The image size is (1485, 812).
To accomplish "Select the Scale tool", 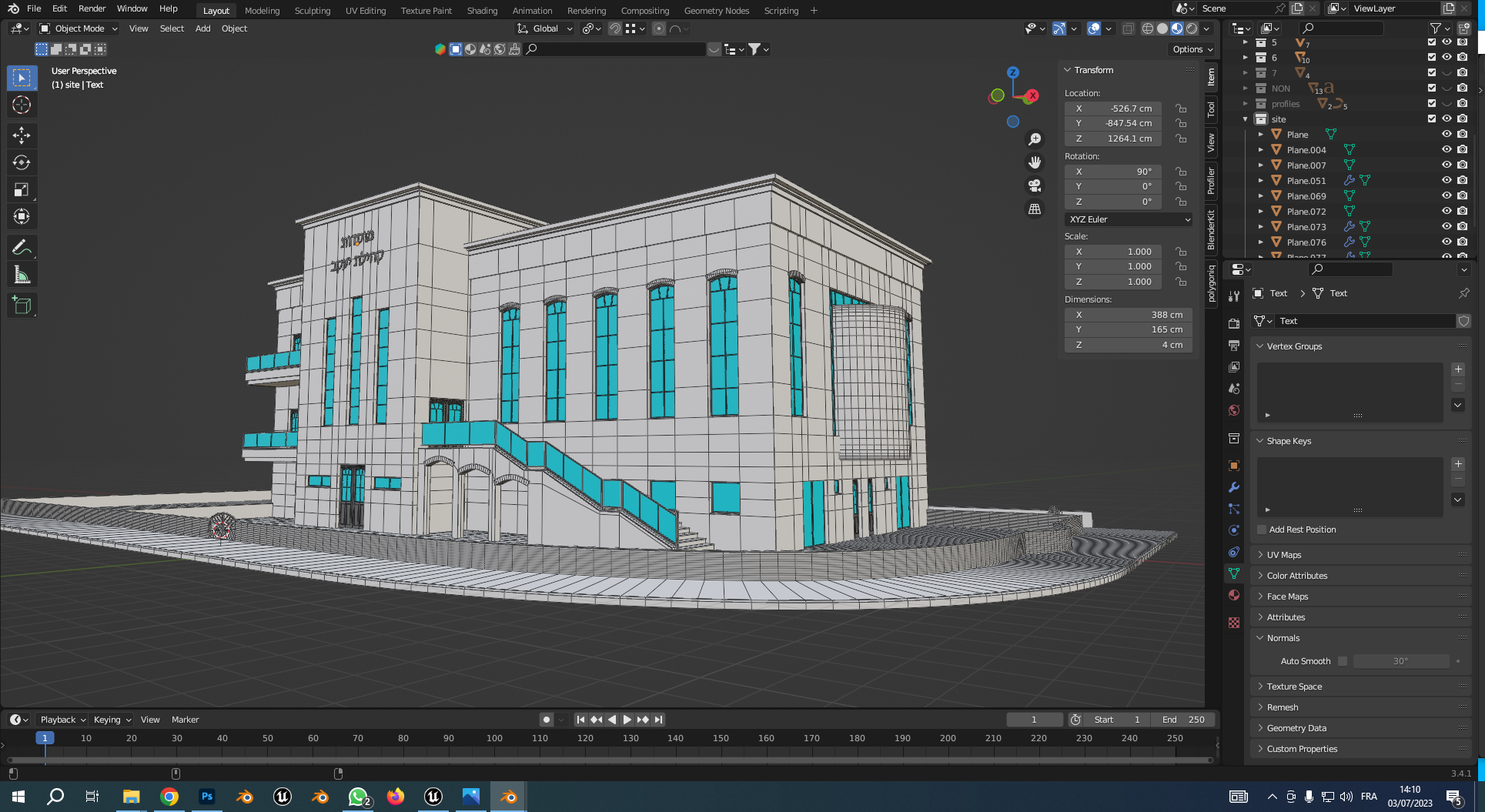I will coord(22,189).
